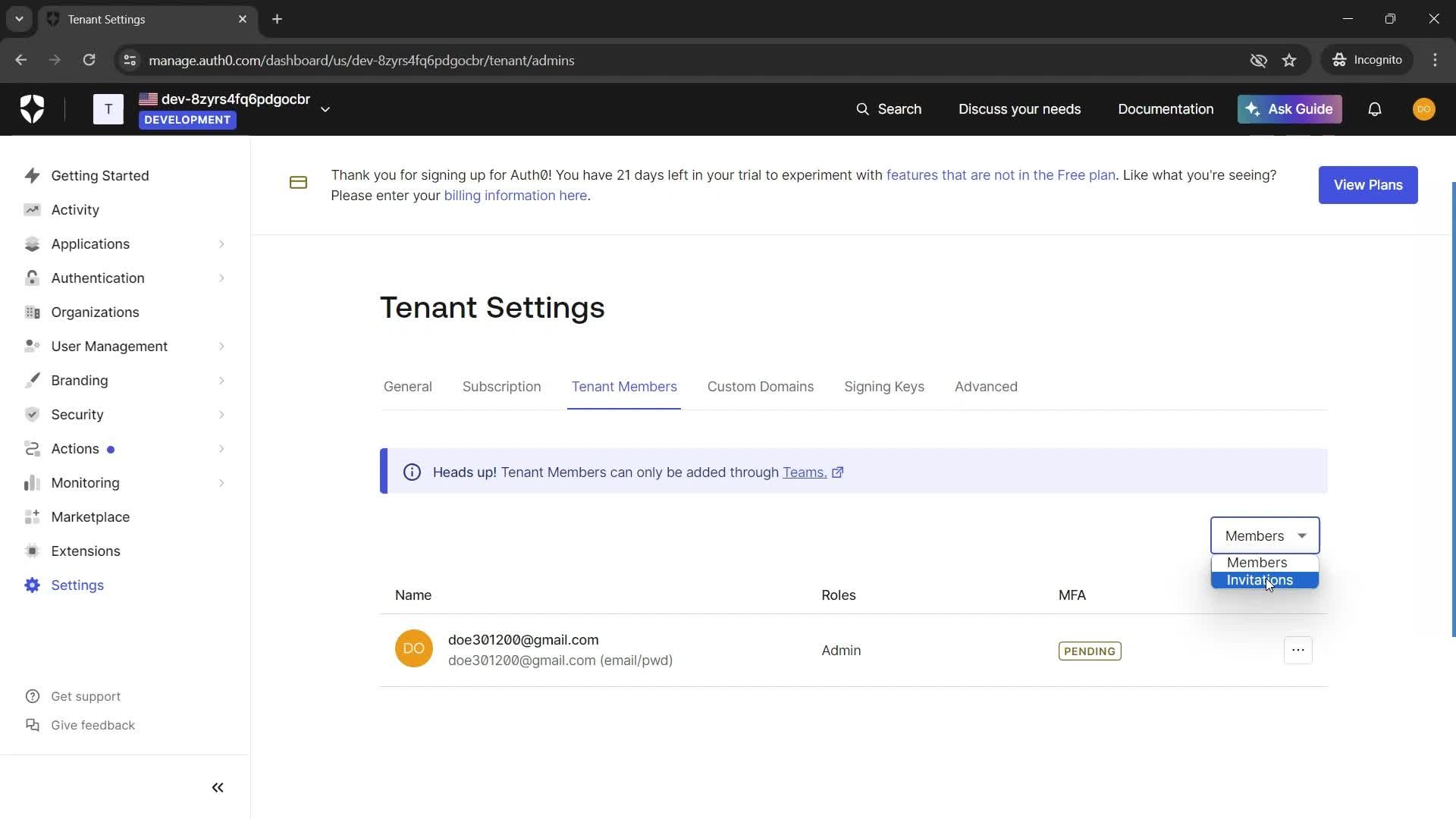Expand the Applications submenu arrow
This screenshot has height=819, width=1456.
point(221,244)
